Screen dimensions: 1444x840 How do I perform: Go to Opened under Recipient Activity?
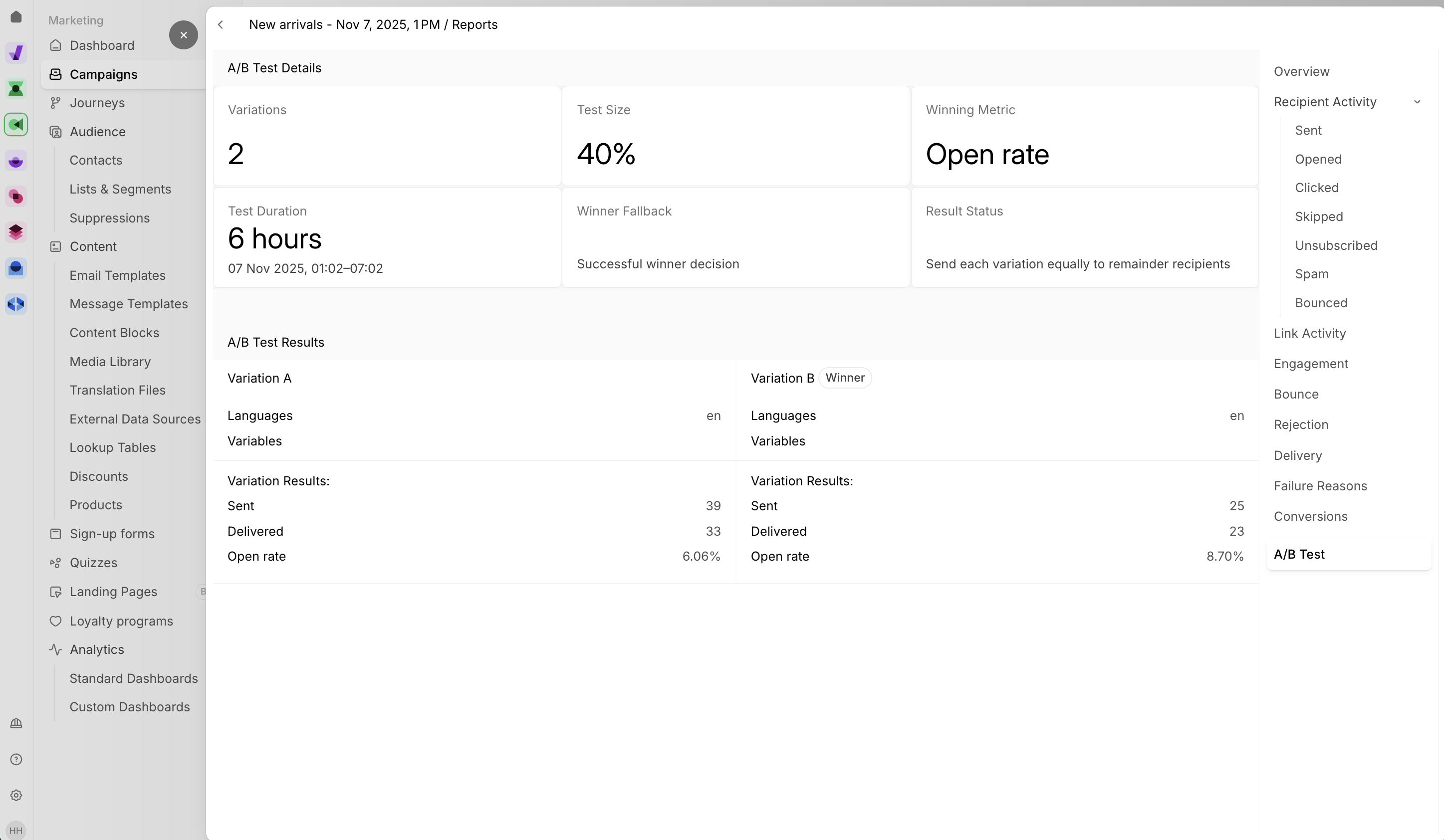pyautogui.click(x=1318, y=159)
